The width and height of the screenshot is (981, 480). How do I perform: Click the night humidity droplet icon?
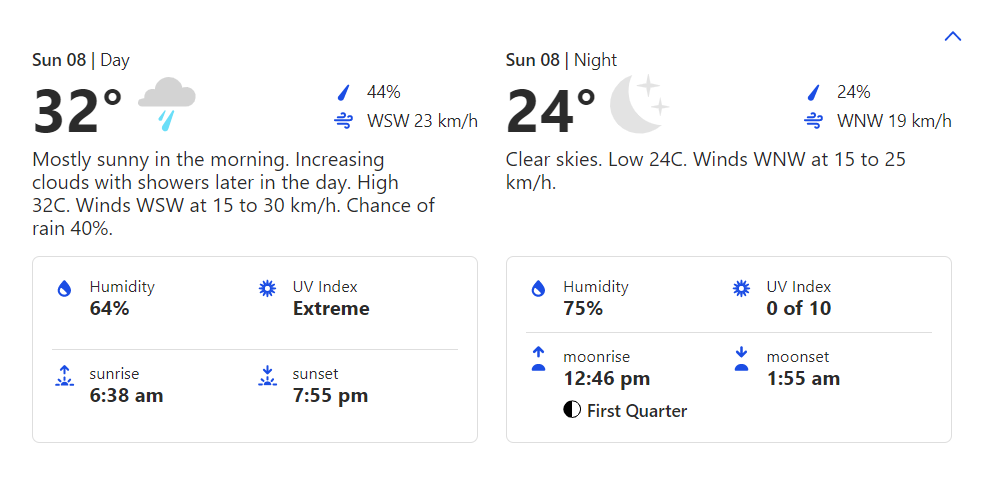tap(538, 289)
